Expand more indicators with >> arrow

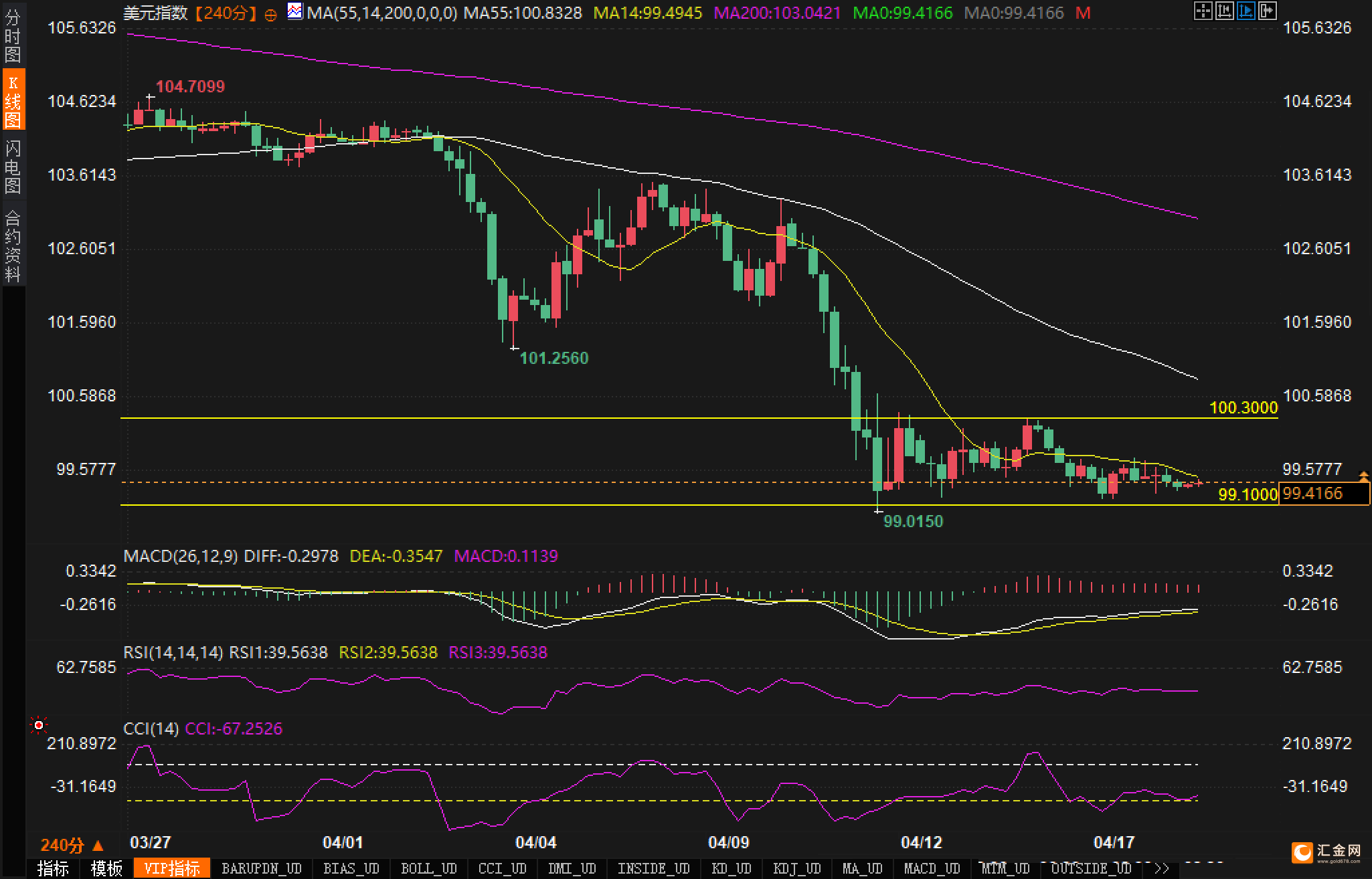coord(1162,868)
